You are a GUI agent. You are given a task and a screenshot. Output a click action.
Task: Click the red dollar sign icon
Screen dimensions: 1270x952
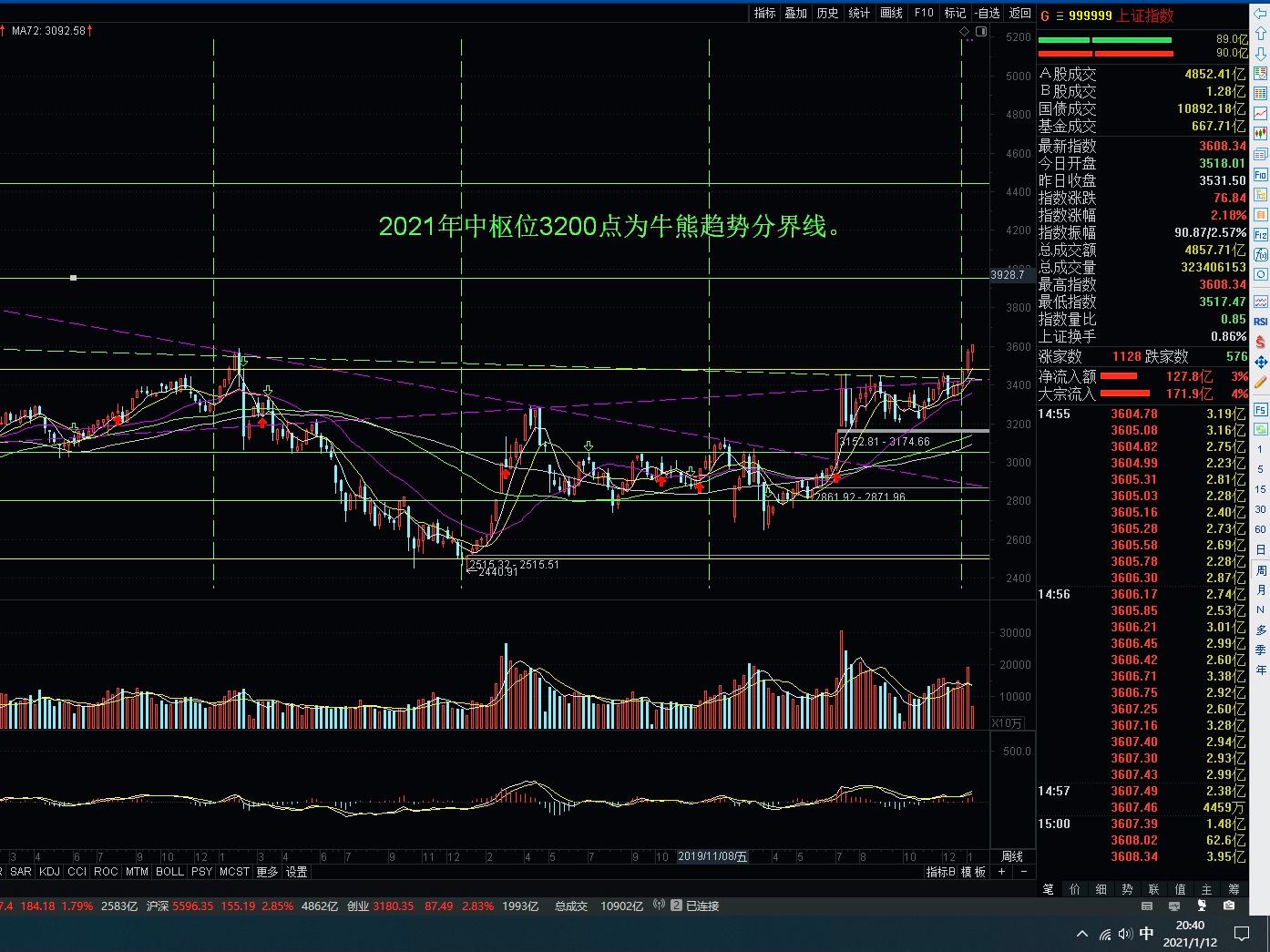pyautogui.click(x=1261, y=343)
